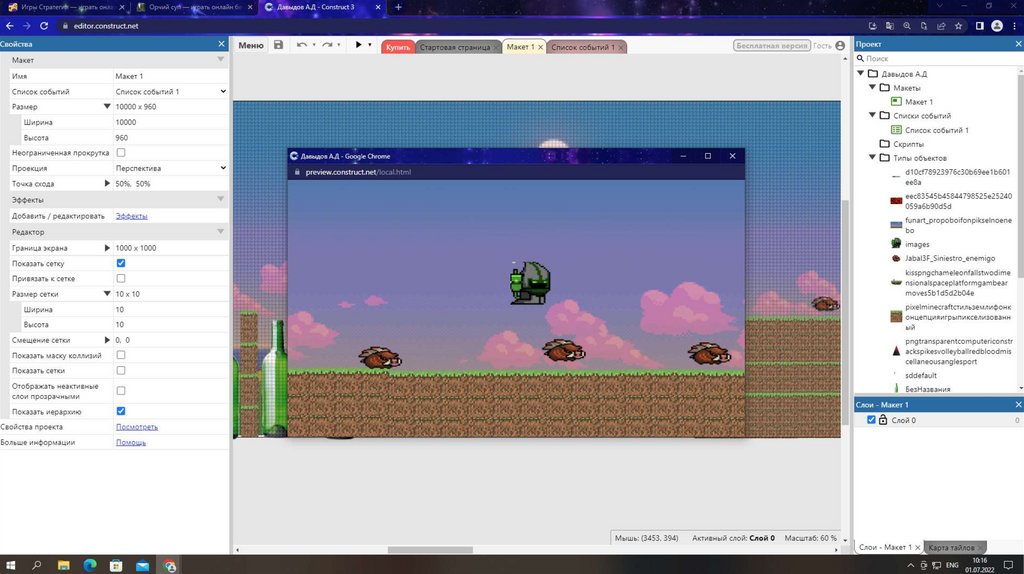1024x574 pixels.
Task: Expand the Точка схода property
Action: click(x=107, y=184)
